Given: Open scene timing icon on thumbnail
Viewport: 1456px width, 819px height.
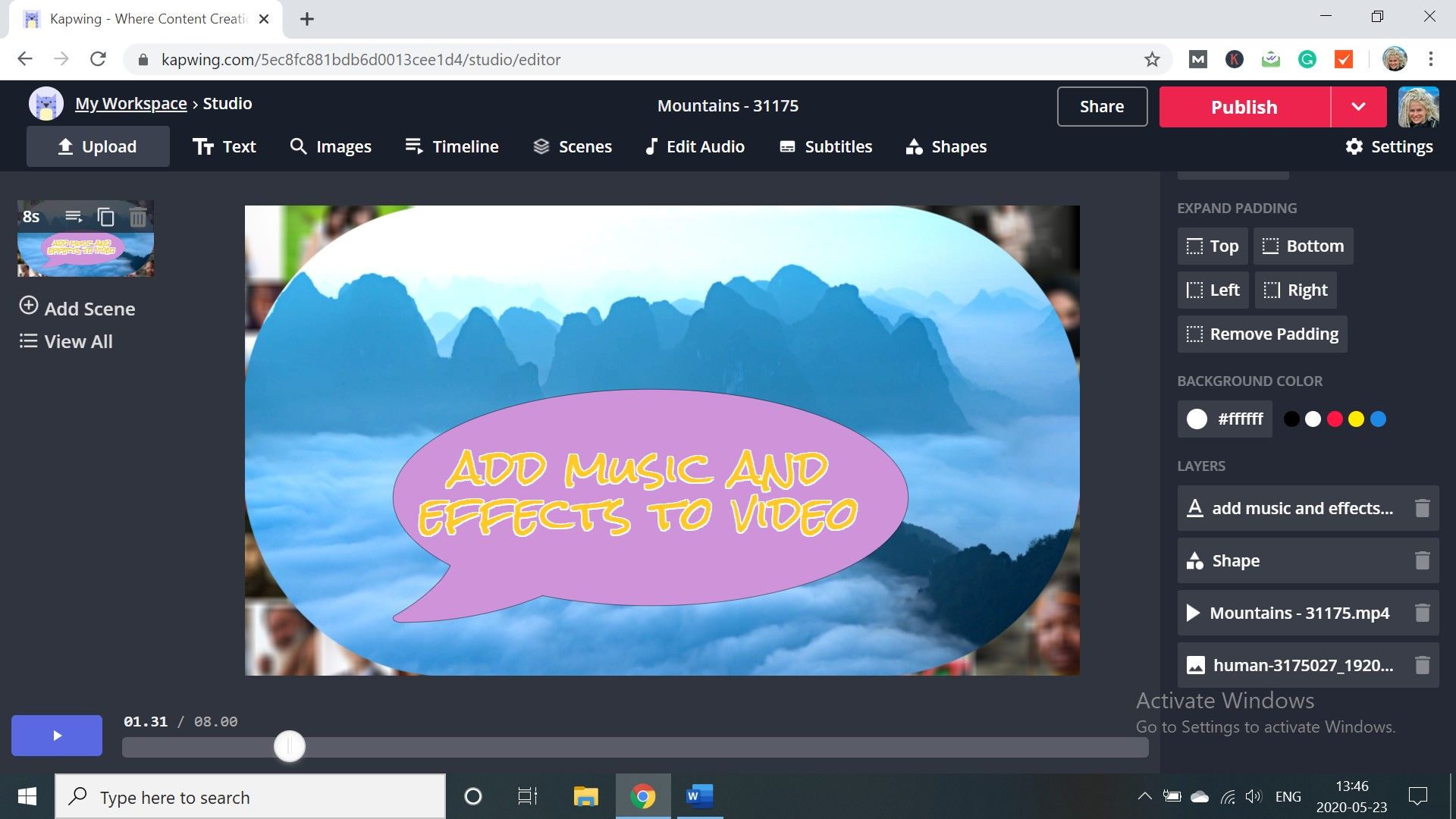Looking at the screenshot, I should (x=74, y=217).
